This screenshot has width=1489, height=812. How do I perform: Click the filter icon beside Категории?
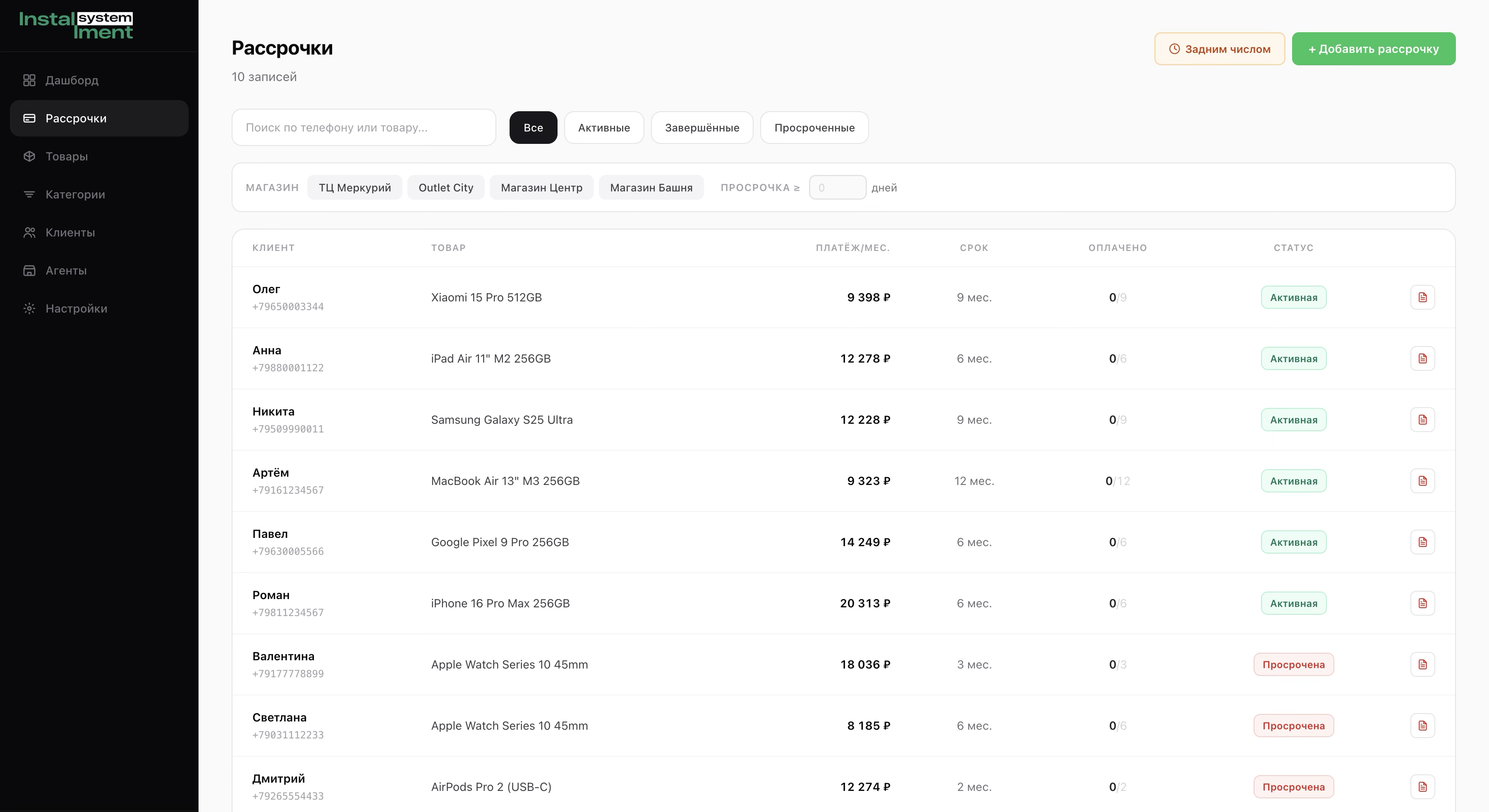tap(29, 195)
